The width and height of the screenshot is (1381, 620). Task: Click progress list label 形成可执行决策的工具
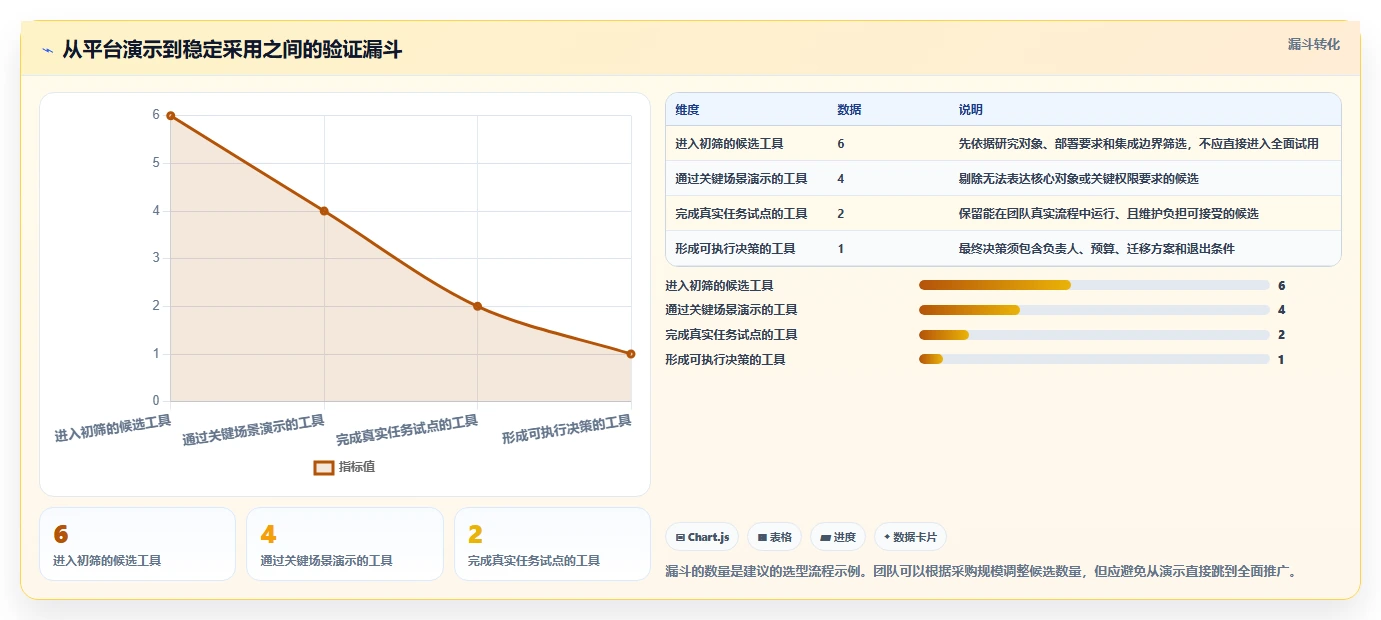pos(726,359)
